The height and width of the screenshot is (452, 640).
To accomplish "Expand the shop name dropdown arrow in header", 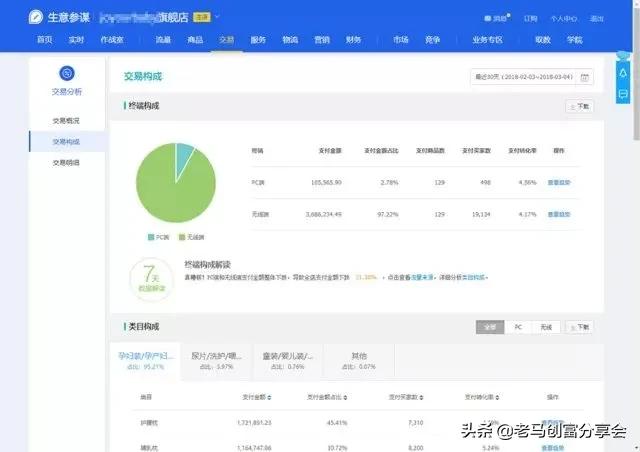I will point(218,17).
